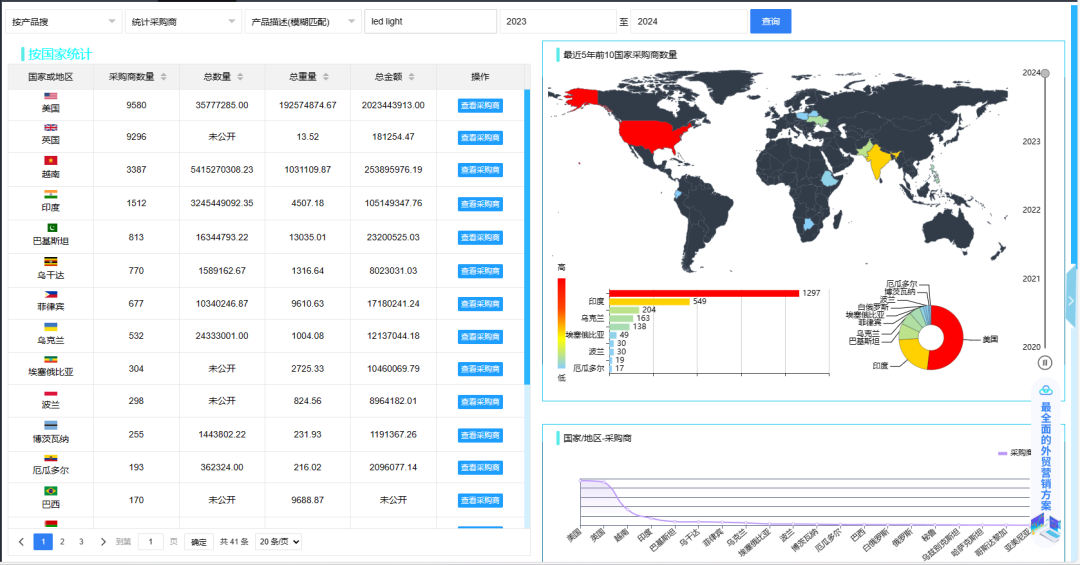The height and width of the screenshot is (565, 1080).
Task: Open the 按产品搜 search type dropdown
Action: (63, 22)
